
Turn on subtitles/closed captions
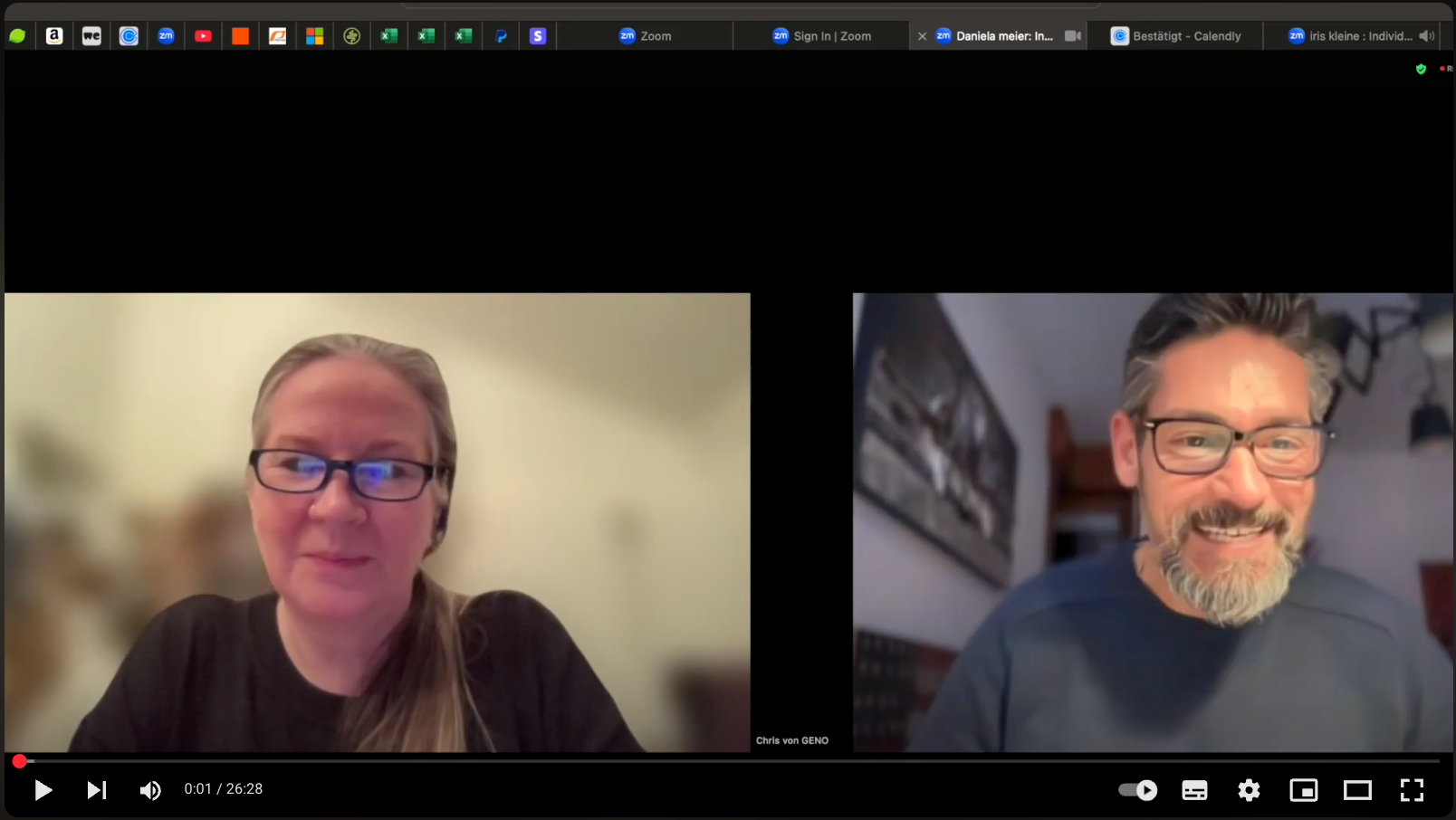(1194, 790)
